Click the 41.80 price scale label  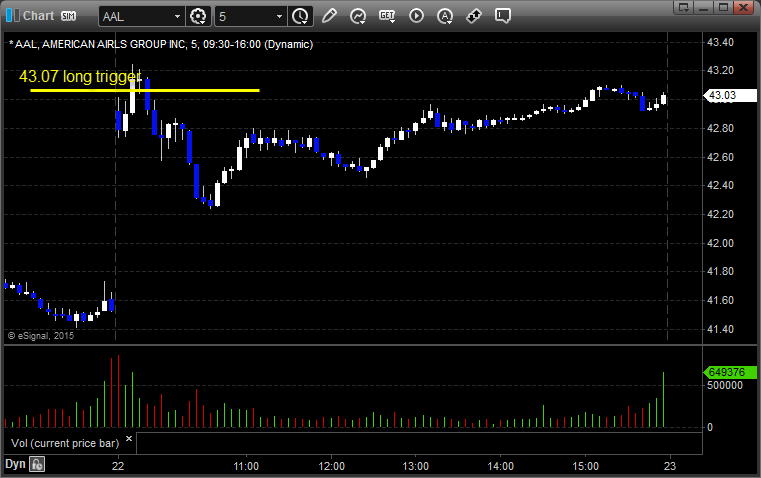click(720, 271)
